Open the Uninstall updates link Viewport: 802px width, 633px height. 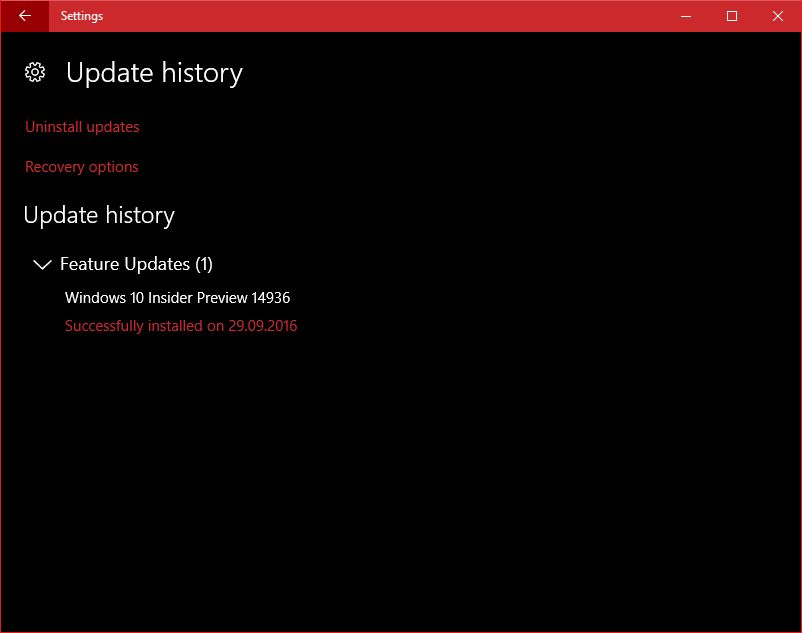[82, 127]
